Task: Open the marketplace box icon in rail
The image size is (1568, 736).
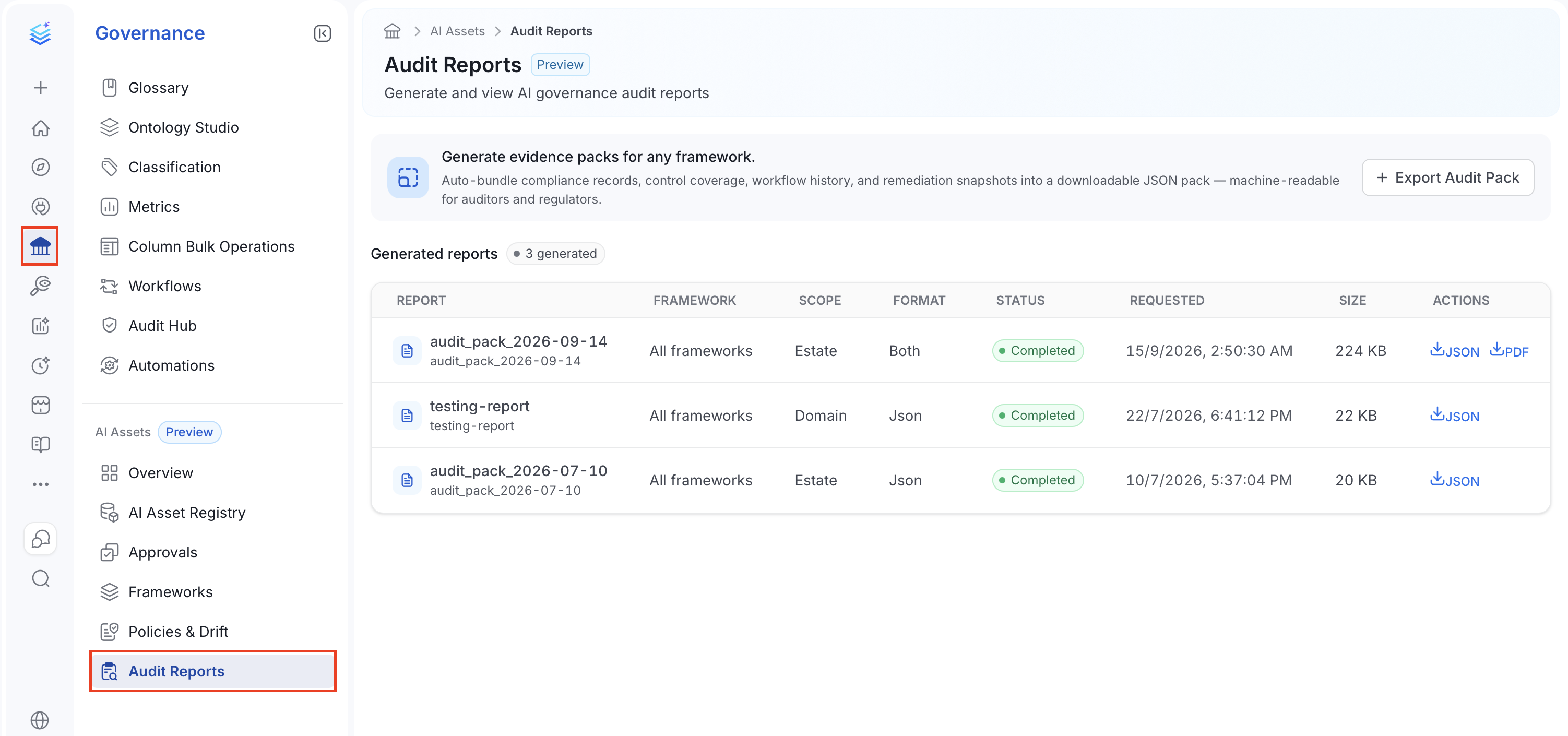Action: pos(40,405)
